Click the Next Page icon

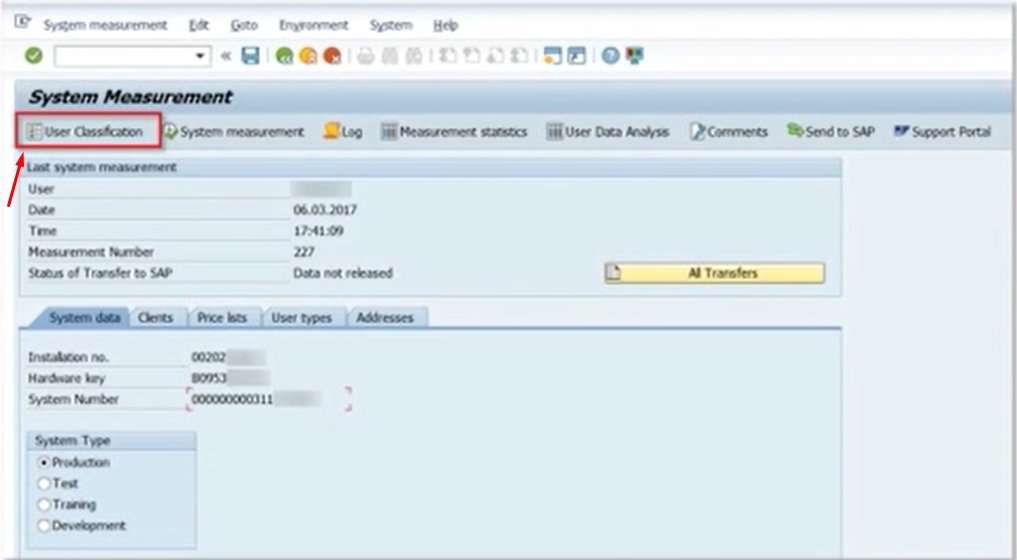click(496, 56)
